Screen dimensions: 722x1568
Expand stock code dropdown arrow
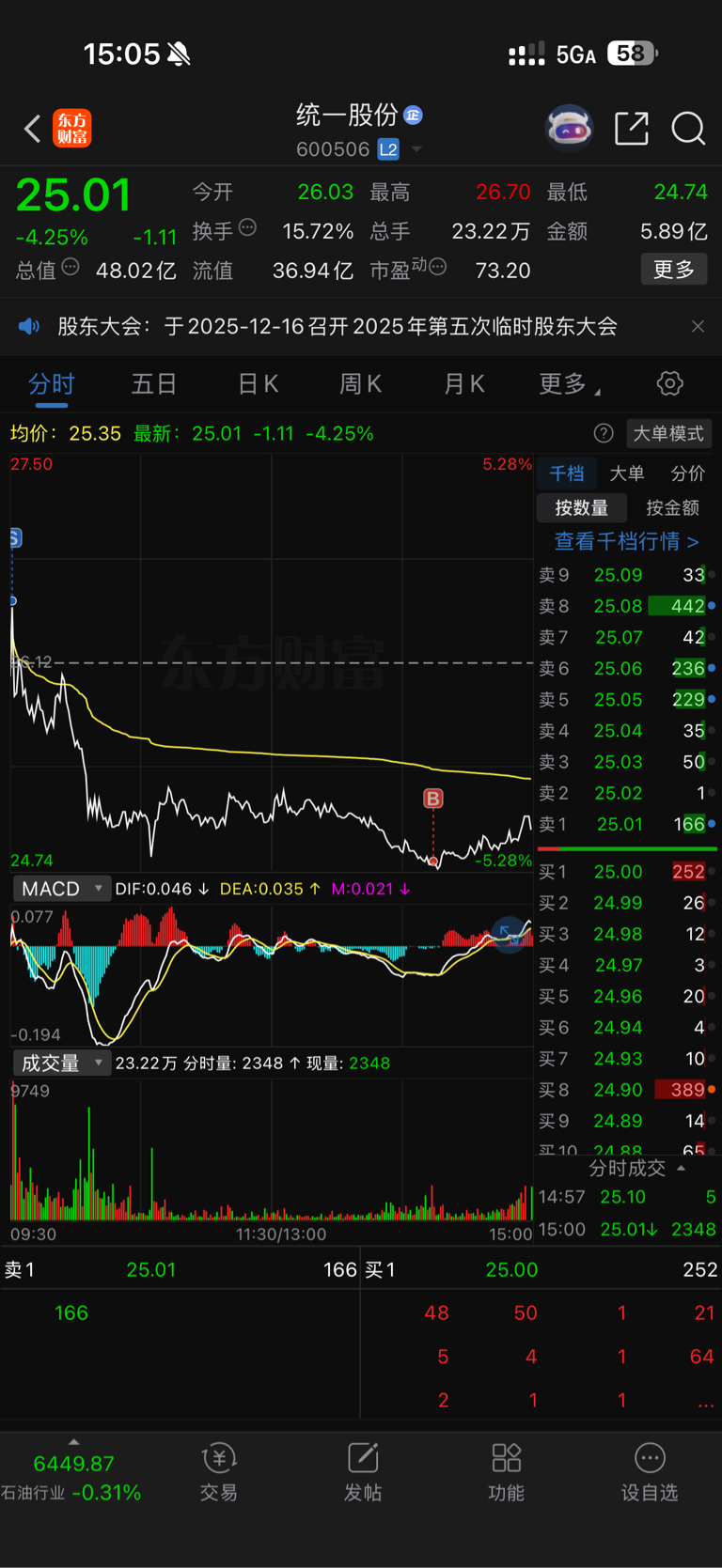click(x=416, y=149)
